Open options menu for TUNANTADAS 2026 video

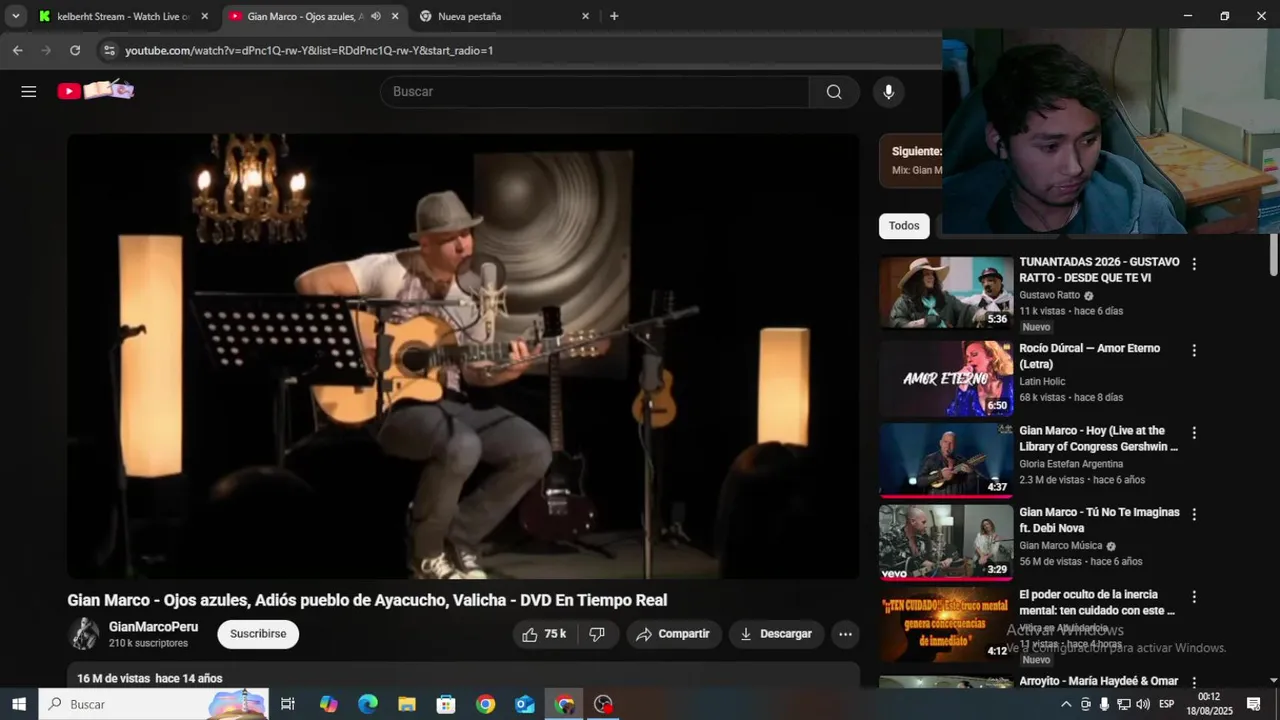[x=1193, y=264]
